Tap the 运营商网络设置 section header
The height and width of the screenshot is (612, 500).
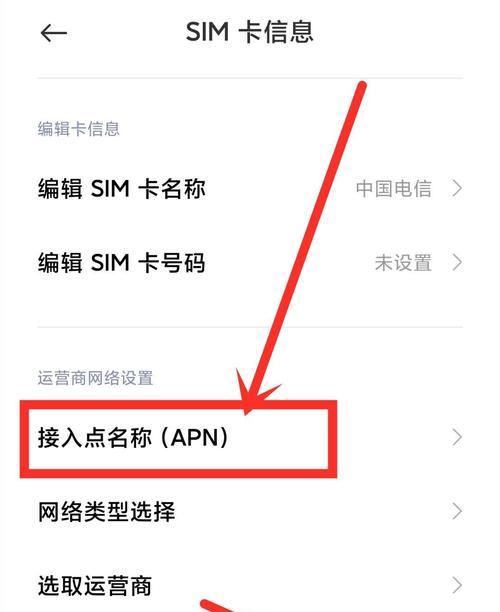pos(95,378)
